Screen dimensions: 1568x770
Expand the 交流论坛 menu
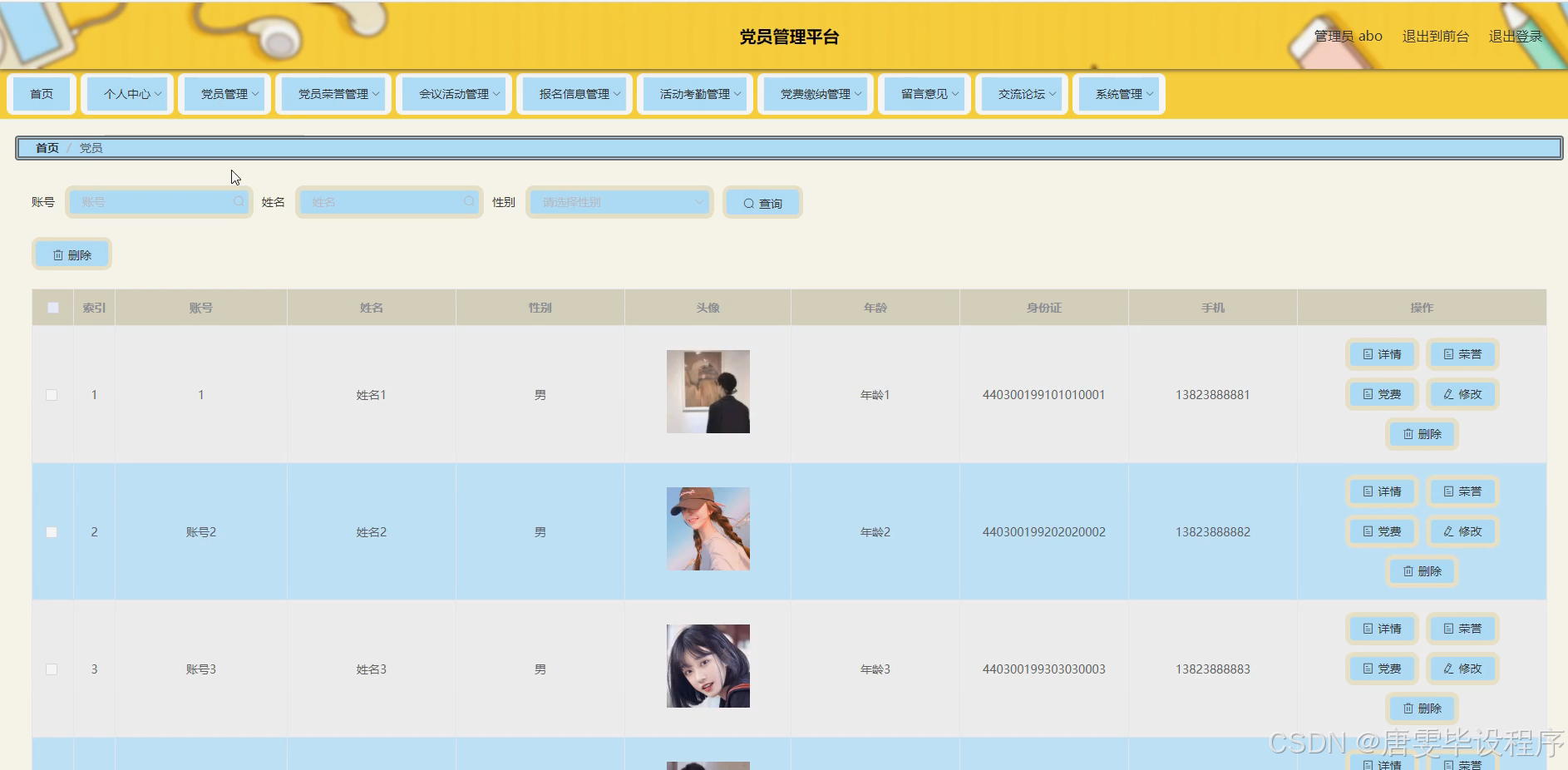pos(1022,94)
